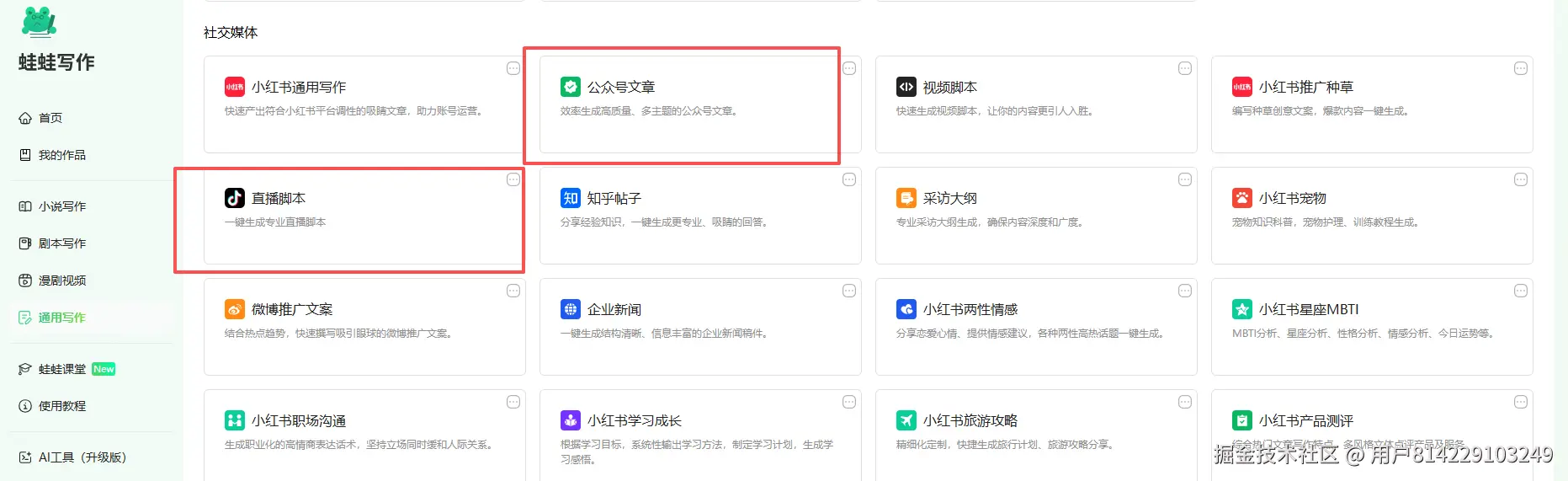This screenshot has height=481, width=1568.
Task: Click the green star icon on 小红书星座MBTI
Action: [1242, 309]
